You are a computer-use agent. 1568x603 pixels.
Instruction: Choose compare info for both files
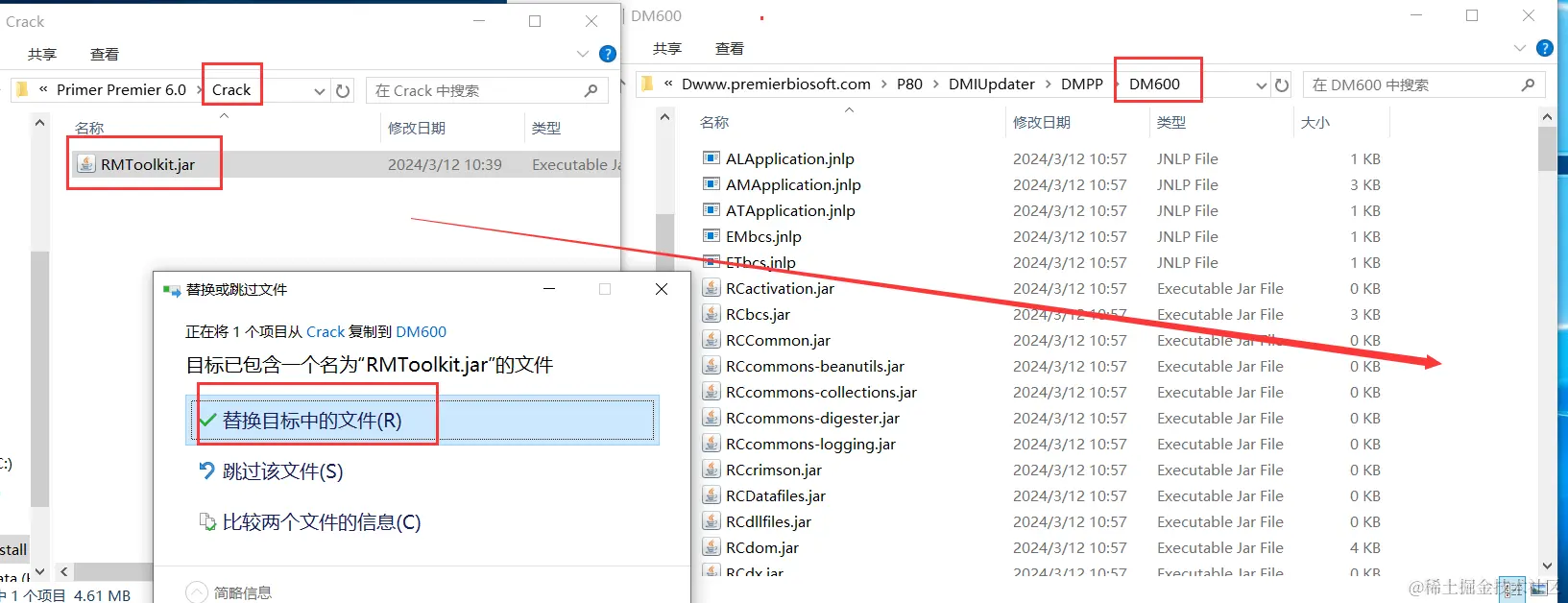pos(309,522)
